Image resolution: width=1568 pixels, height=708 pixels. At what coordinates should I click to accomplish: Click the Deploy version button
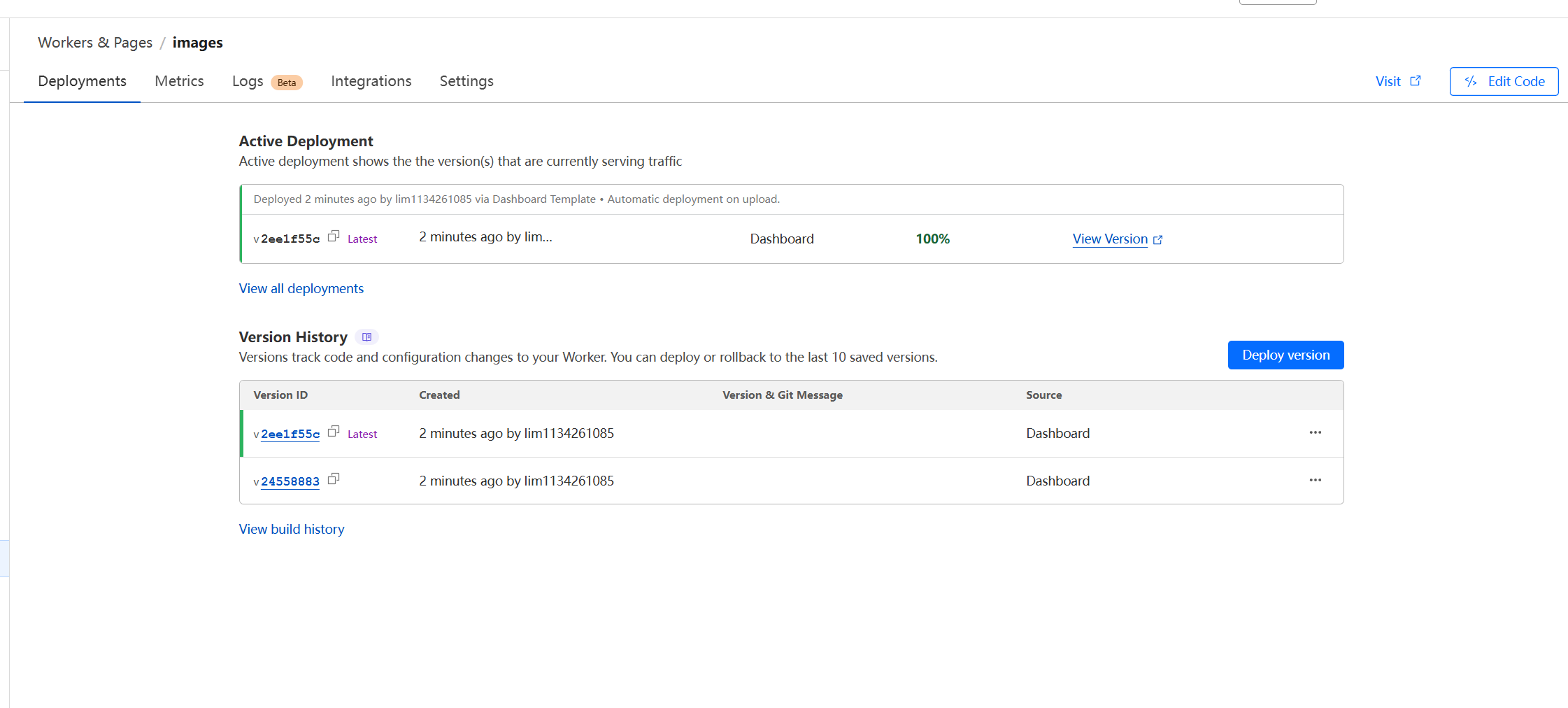[x=1285, y=355]
